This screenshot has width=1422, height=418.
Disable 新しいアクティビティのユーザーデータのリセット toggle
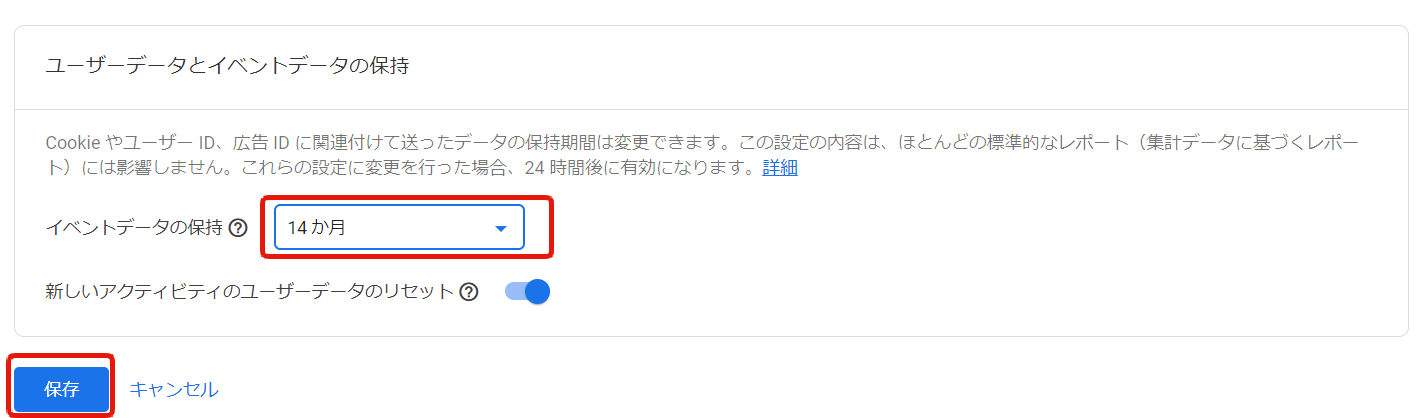tap(527, 292)
